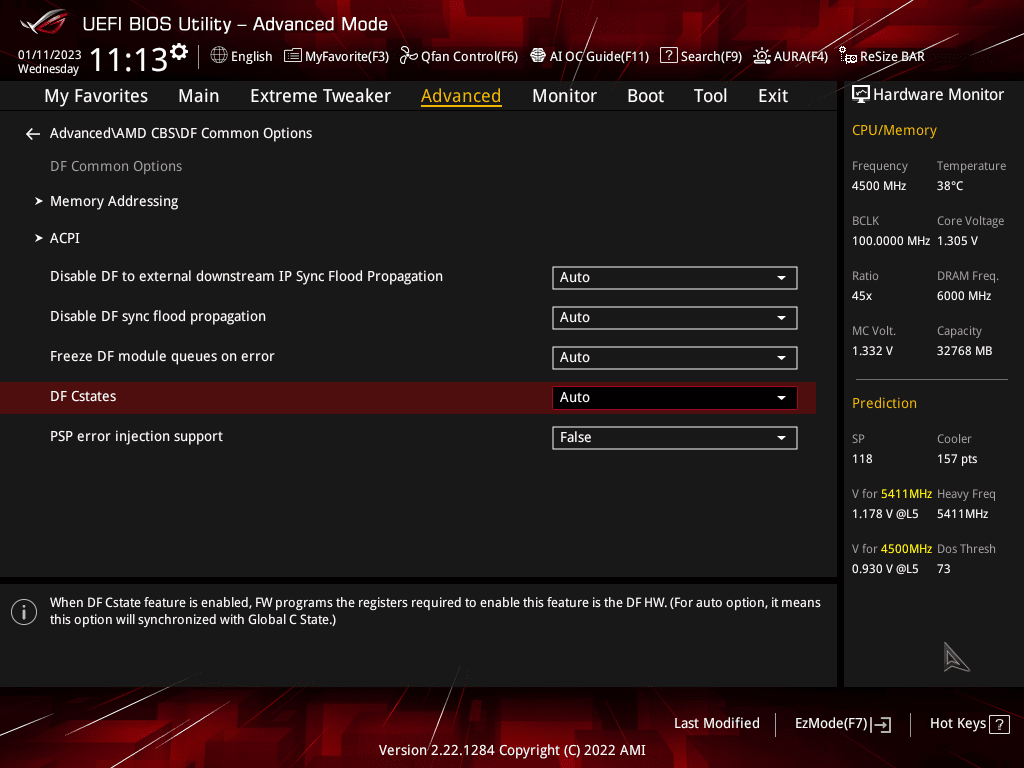Image resolution: width=1024 pixels, height=768 pixels.
Task: Open the Search(F9) question icon
Action: (x=668, y=56)
